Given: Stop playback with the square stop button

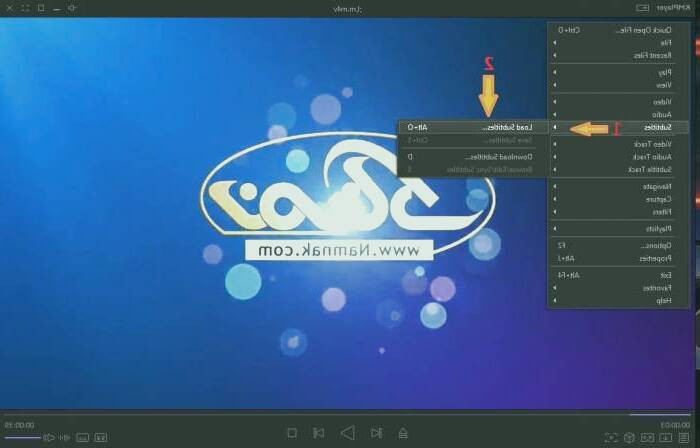Looking at the screenshot, I should (x=292, y=433).
